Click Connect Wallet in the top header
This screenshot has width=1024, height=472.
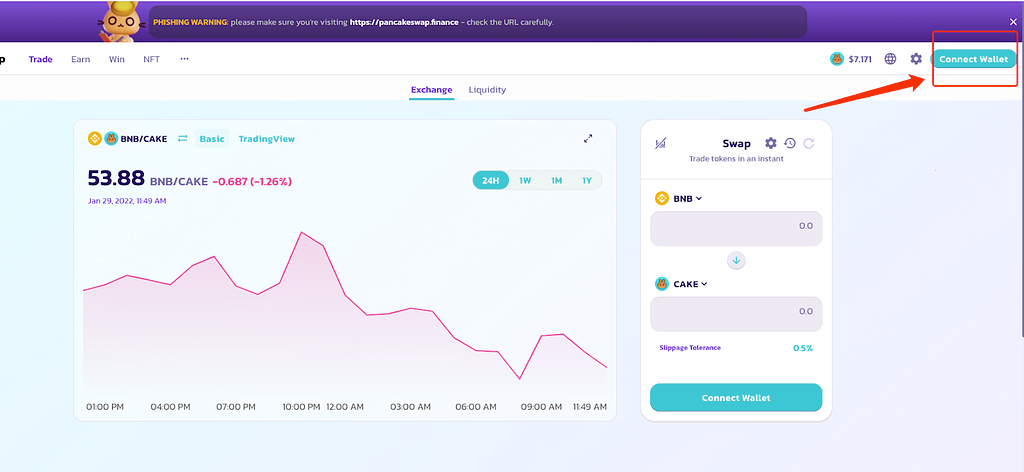pos(974,59)
